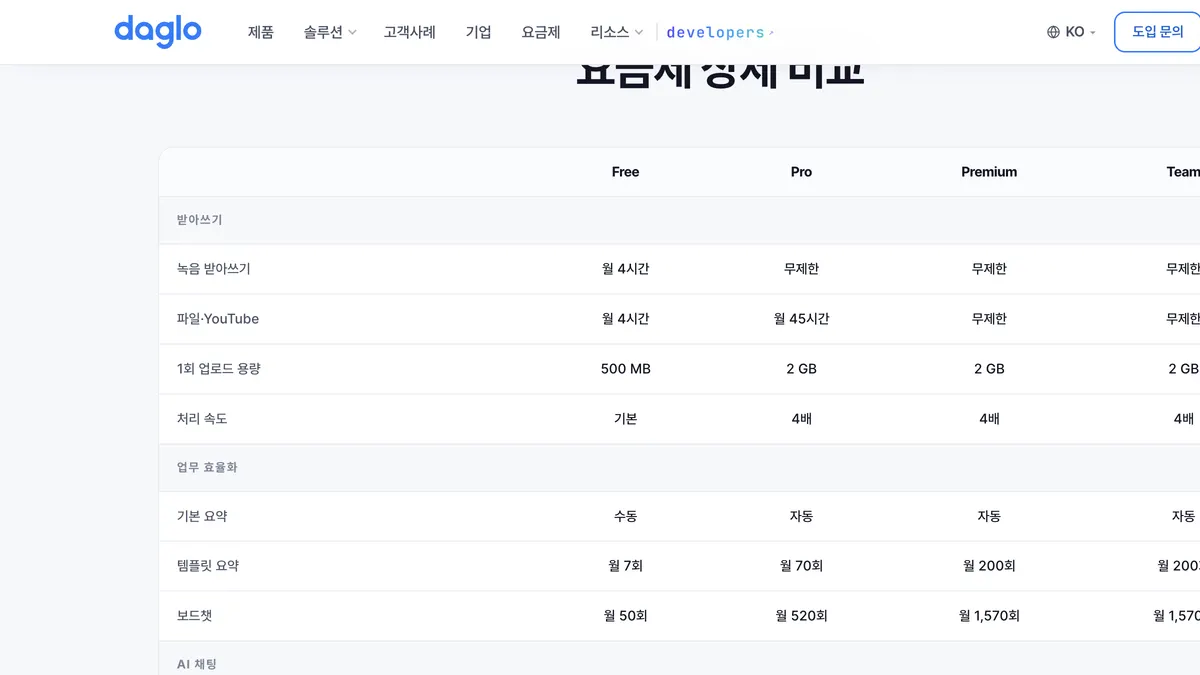The image size is (1200, 675).
Task: Expand the 솔루션 dropdown
Action: pos(330,32)
